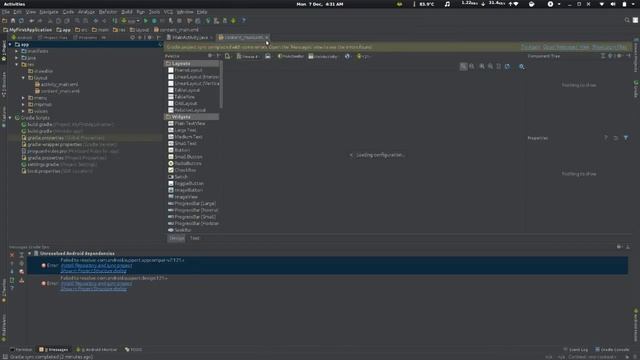Collapse the layout folder arrow
Image resolution: width=640 pixels, height=360 pixels.
(23, 78)
